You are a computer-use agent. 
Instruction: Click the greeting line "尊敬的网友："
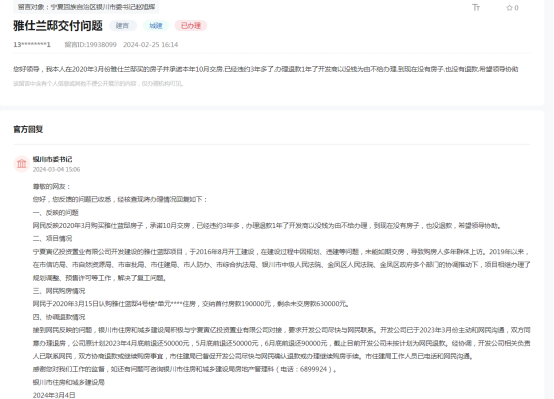click(x=52, y=187)
